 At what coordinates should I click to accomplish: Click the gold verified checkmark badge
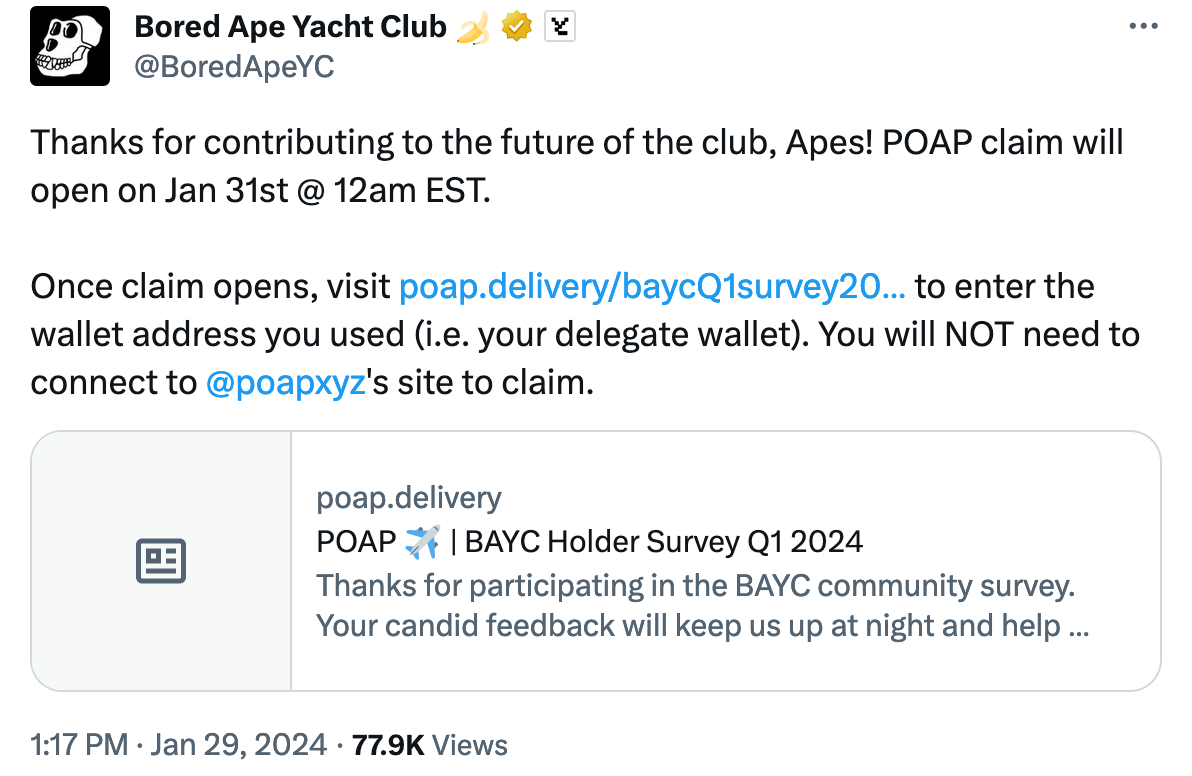pyautogui.click(x=517, y=27)
